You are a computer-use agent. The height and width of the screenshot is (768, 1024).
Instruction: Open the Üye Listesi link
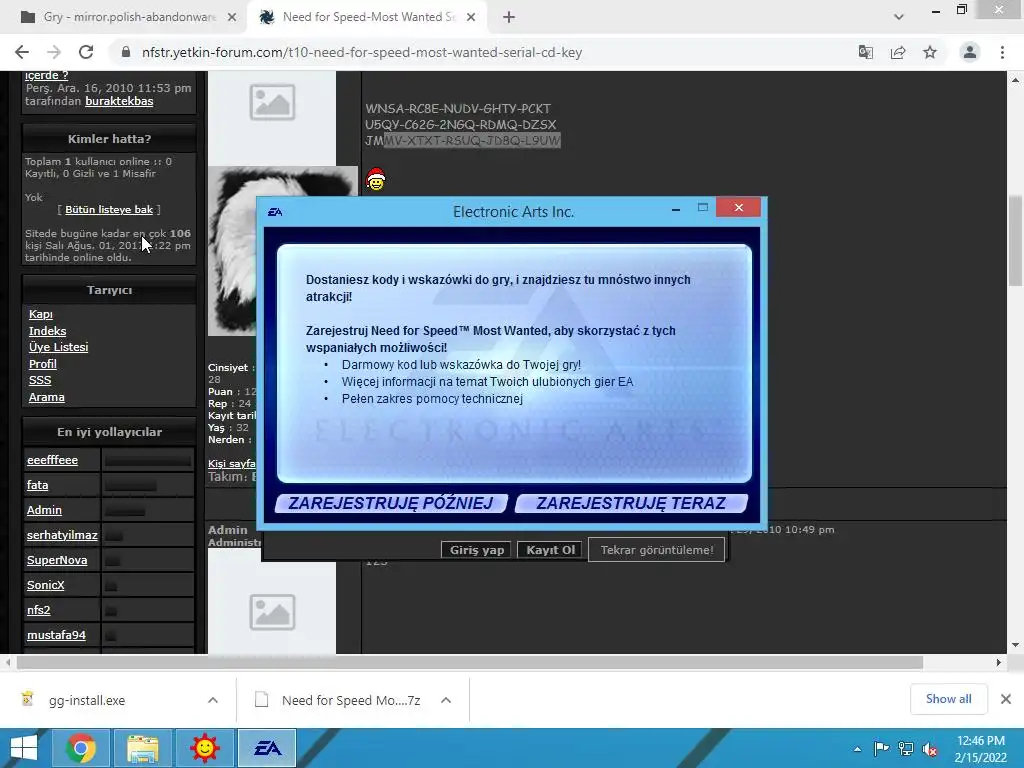(x=58, y=347)
